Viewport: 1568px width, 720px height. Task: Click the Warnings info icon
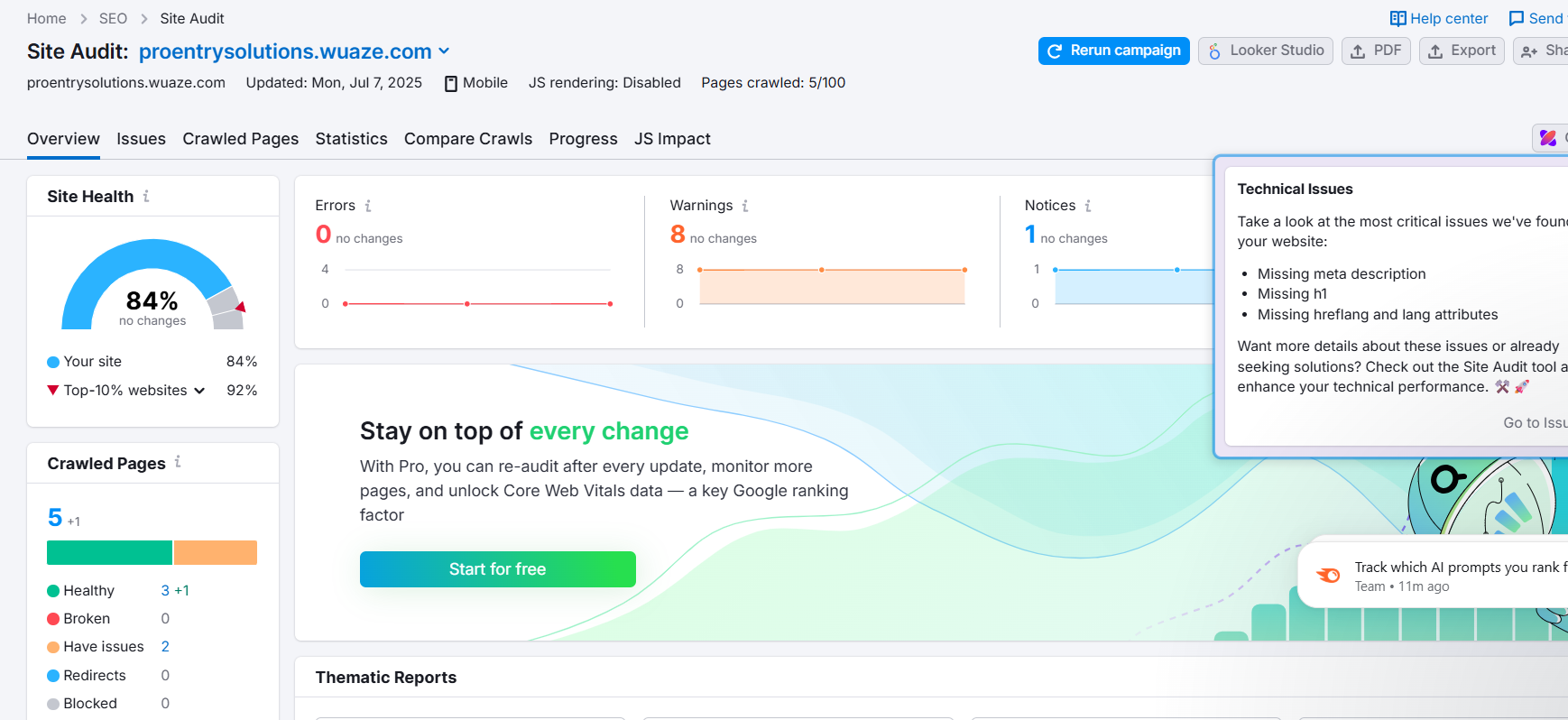(x=745, y=206)
